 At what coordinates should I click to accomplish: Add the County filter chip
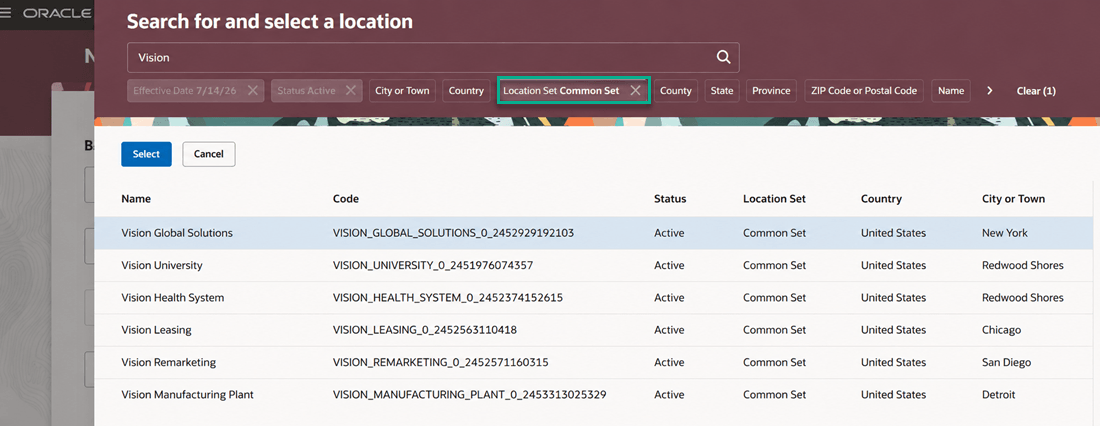pos(676,91)
